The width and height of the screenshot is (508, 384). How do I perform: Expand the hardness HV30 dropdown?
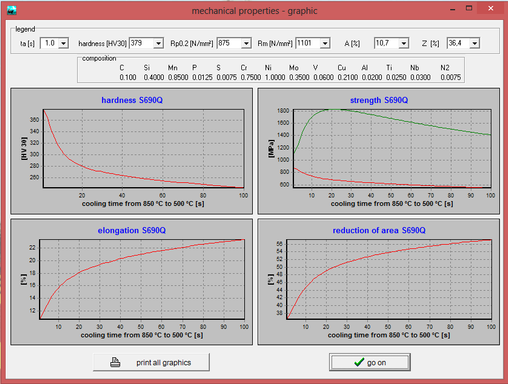159,43
